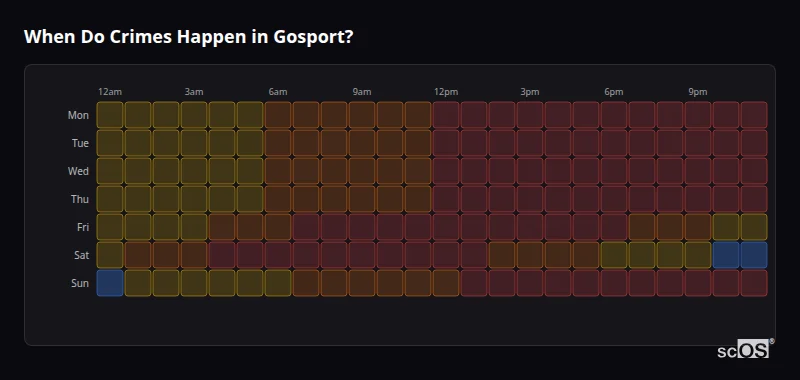Click the Sunday 12pm heatmap cell

point(446,283)
